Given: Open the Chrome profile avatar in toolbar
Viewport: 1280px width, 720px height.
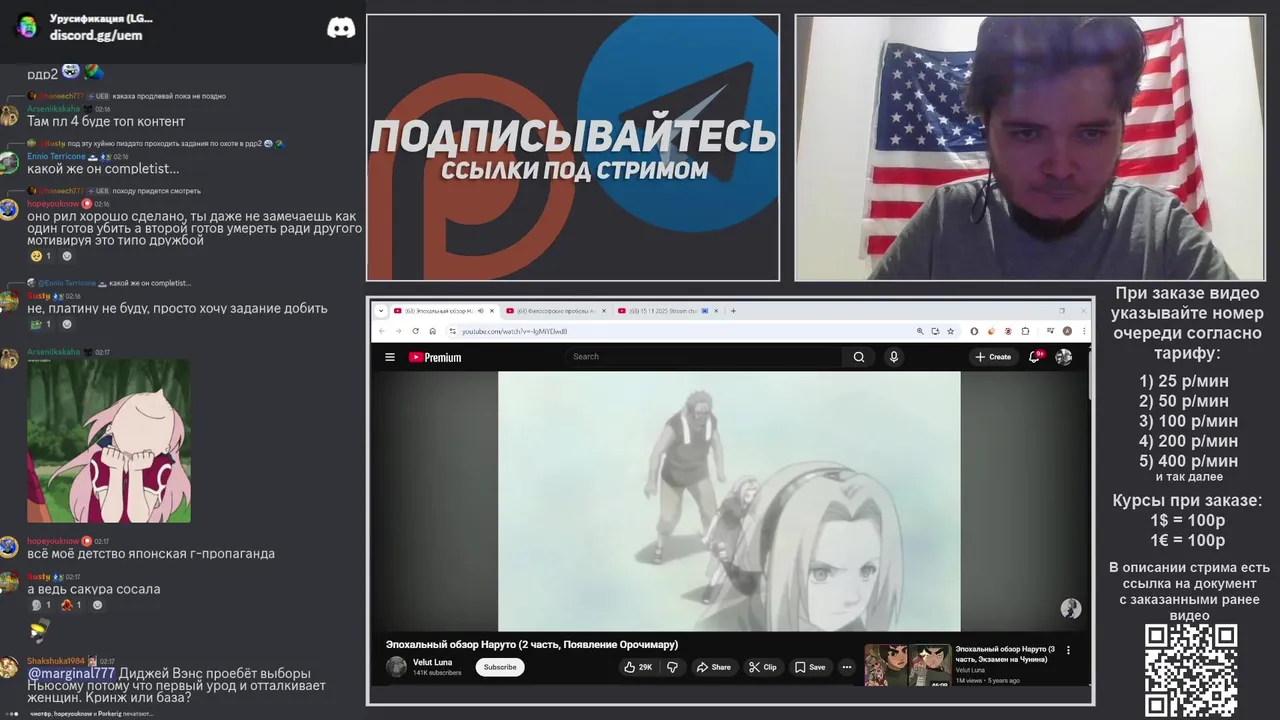Looking at the screenshot, I should point(1067,331).
